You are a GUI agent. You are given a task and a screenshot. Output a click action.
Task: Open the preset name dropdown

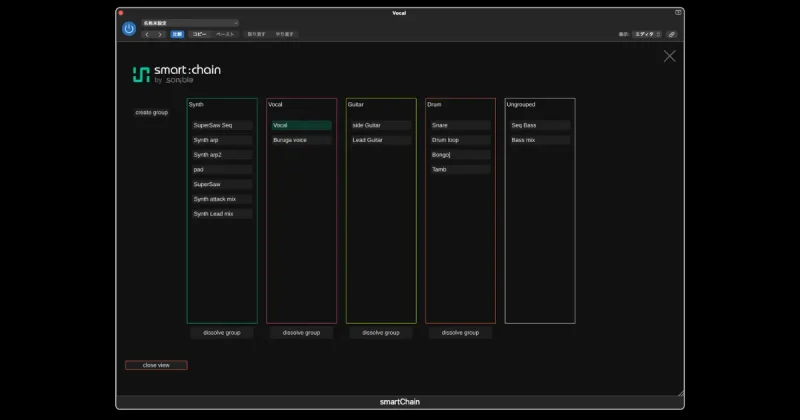[x=190, y=23]
